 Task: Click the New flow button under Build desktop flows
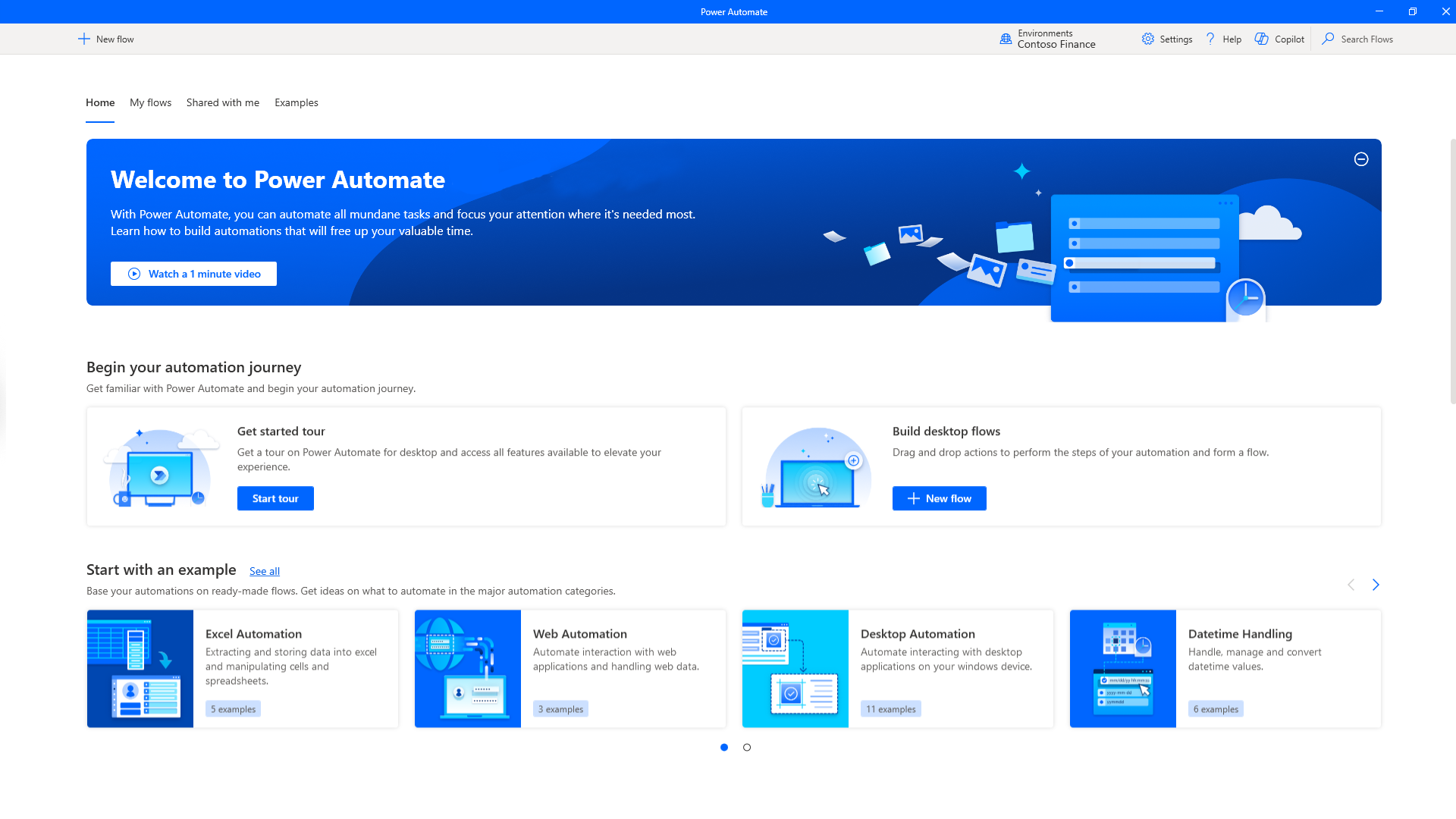[x=939, y=498]
